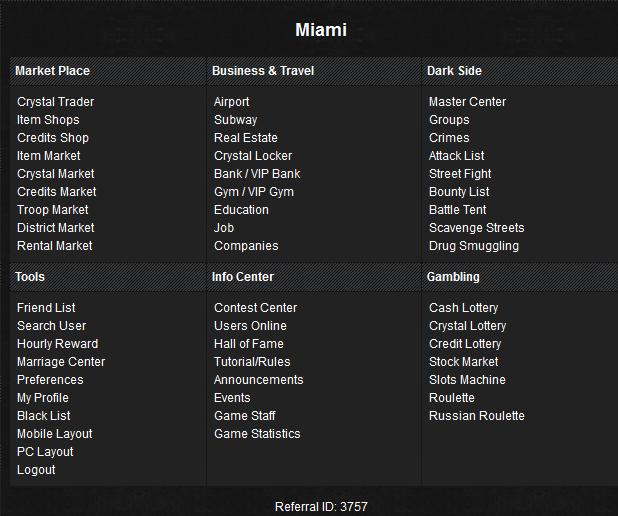Viewport: 618px width, 516px height.
Task: Play the Slots Machine
Action: (x=467, y=380)
